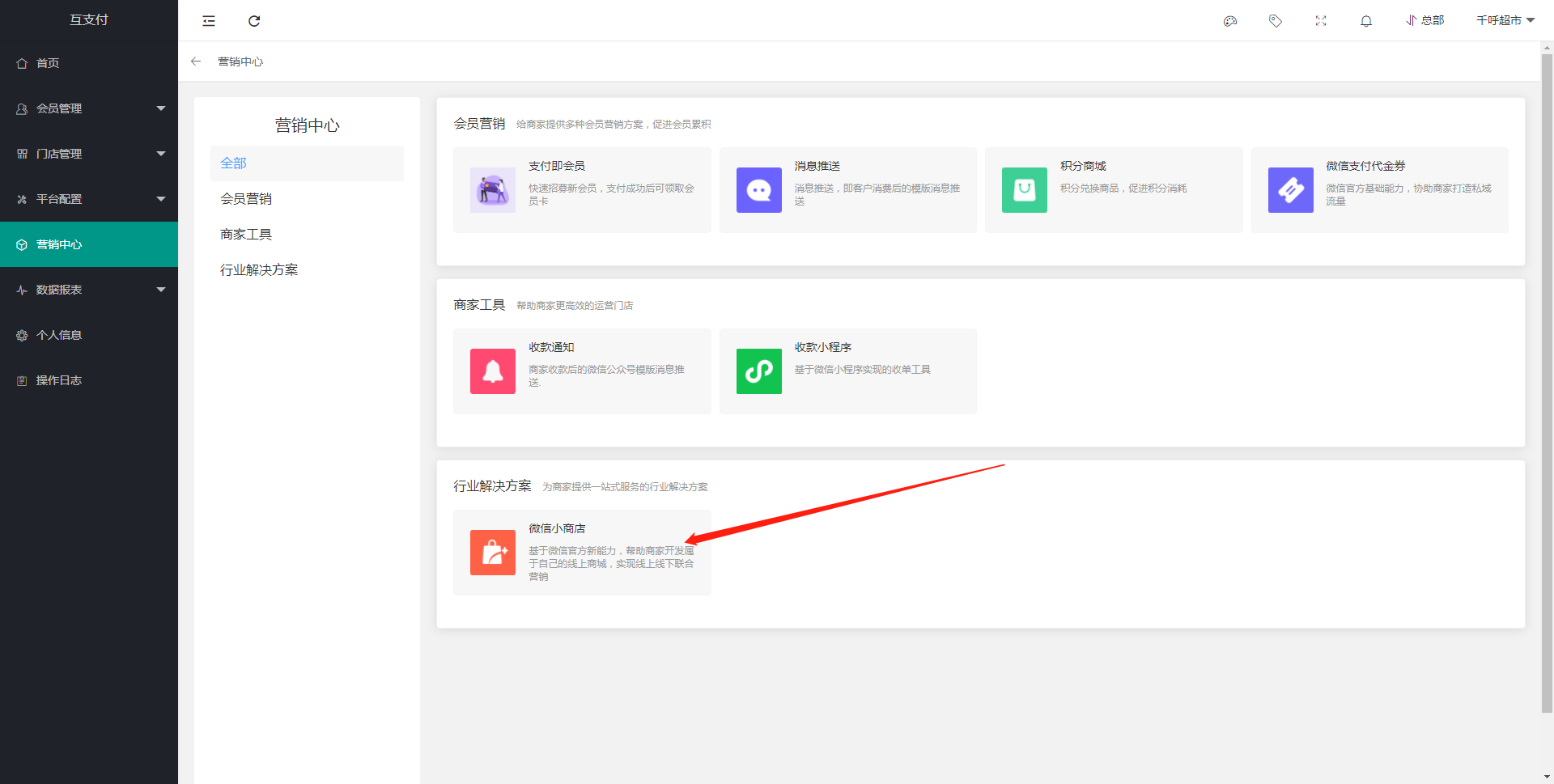This screenshot has width=1554, height=784.
Task: Open 个人信息 in the sidebar
Action: pos(89,335)
